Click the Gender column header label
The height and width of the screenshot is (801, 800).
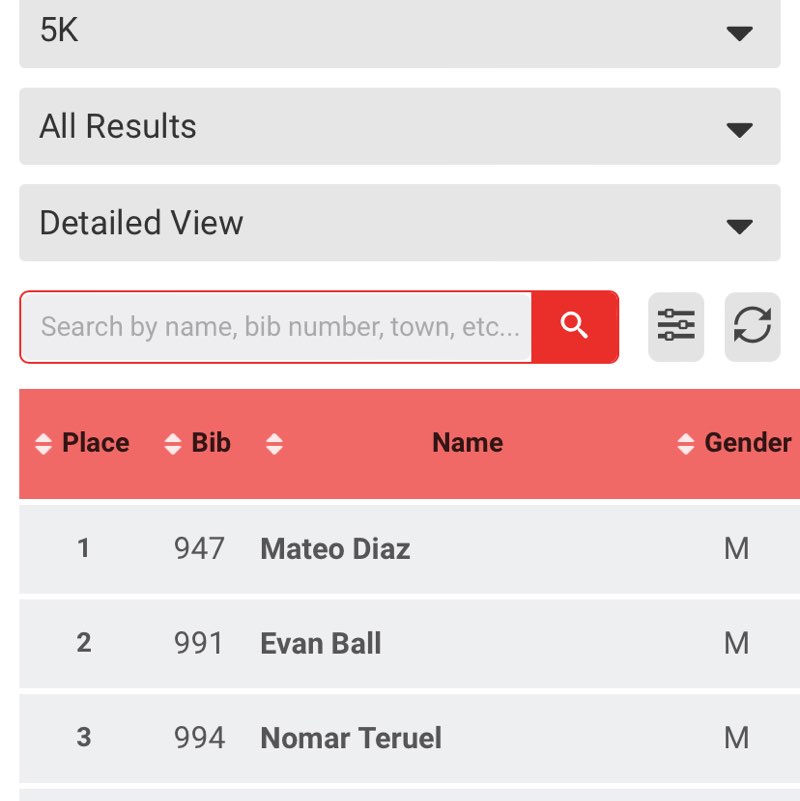point(747,443)
